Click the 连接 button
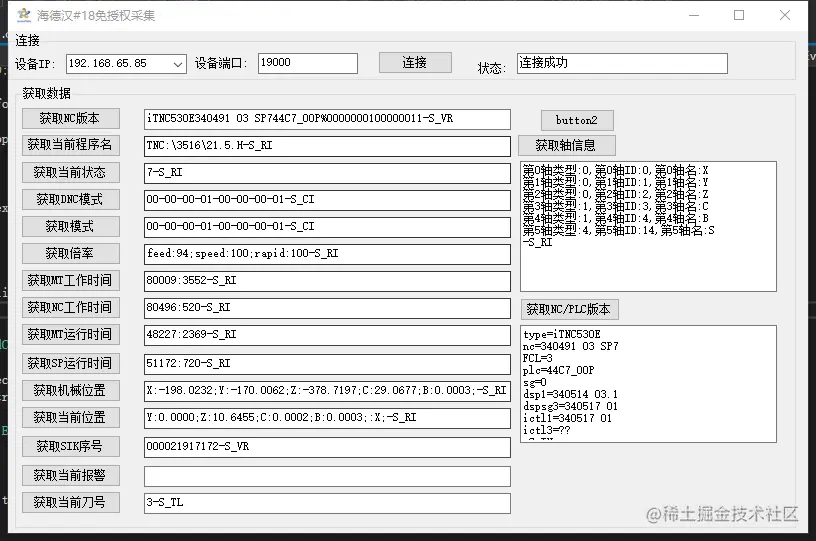Image resolution: width=816 pixels, height=541 pixels. [415, 62]
